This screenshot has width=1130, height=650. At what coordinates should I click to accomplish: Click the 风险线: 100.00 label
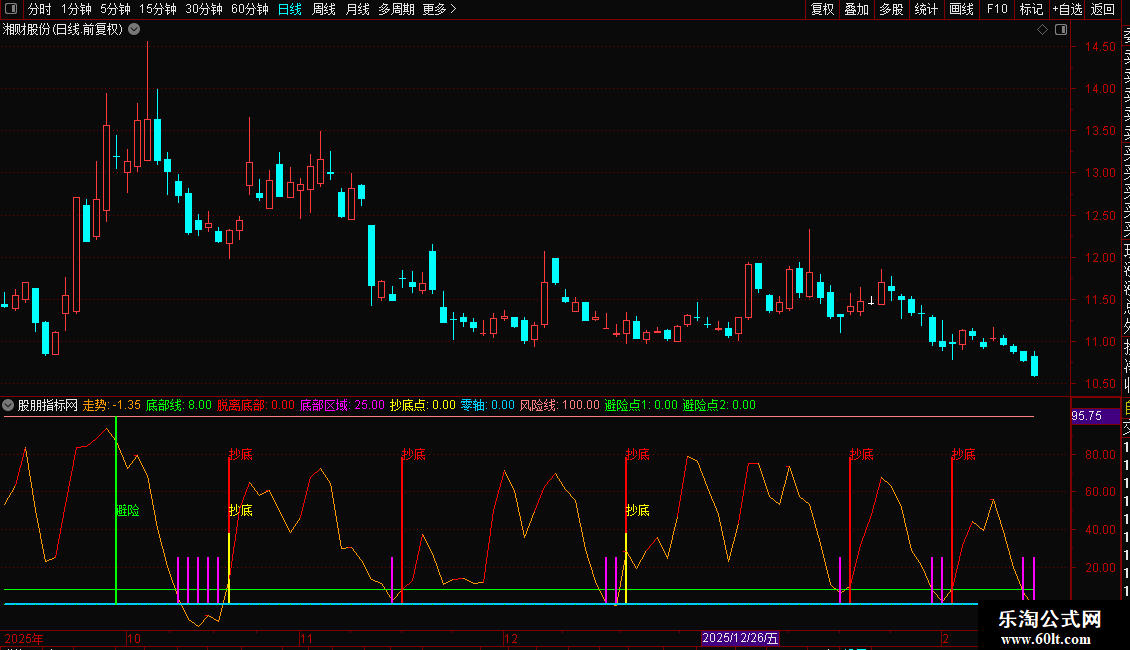click(560, 405)
